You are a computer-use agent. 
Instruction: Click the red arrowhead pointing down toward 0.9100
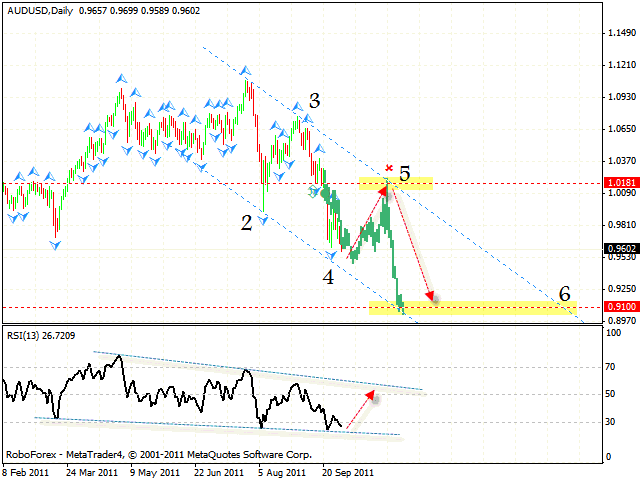[431, 295]
